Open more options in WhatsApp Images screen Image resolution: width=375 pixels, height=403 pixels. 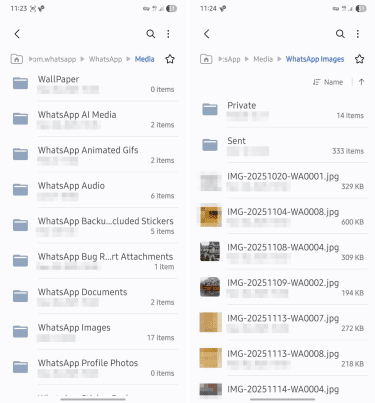click(358, 34)
